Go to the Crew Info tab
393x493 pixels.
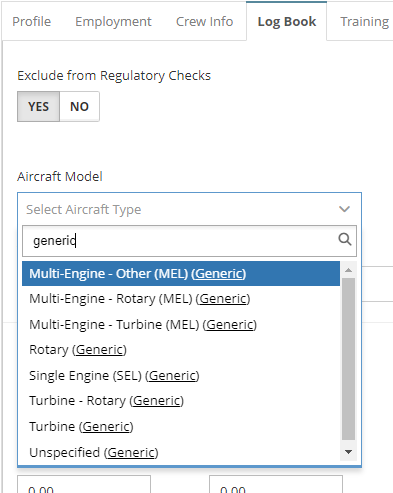point(204,22)
